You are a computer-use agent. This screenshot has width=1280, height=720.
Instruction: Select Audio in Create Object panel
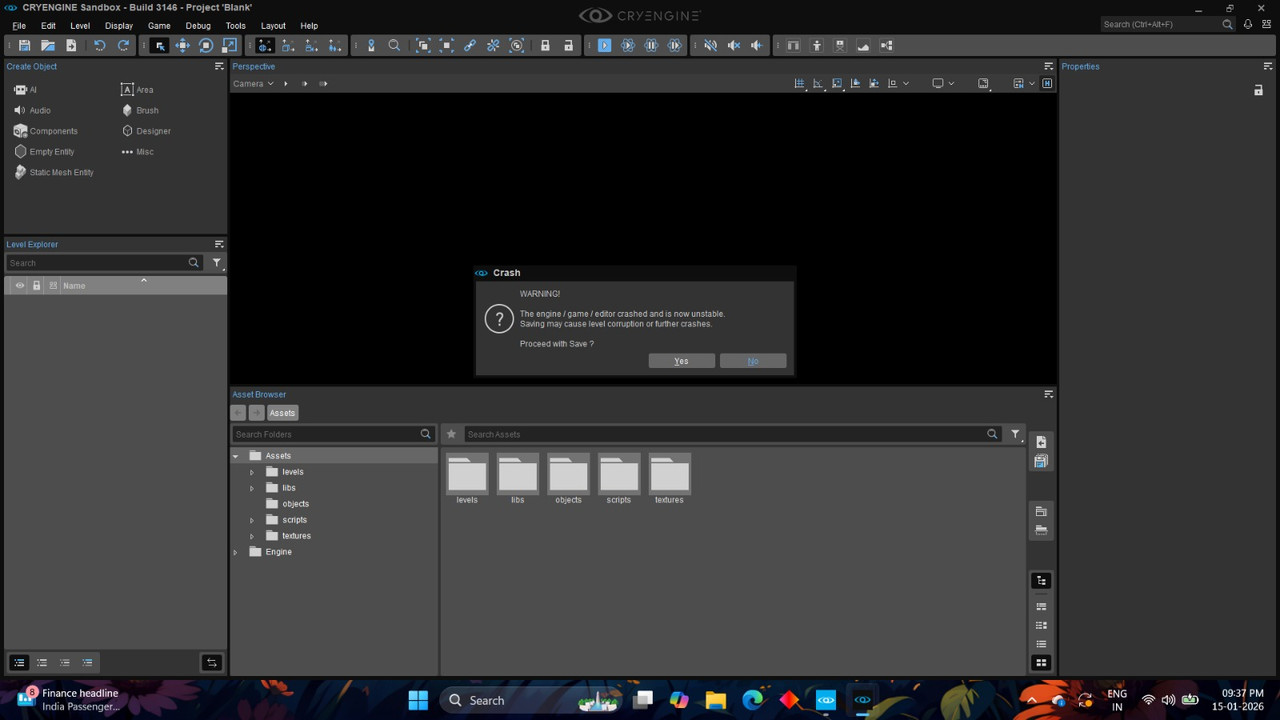pyautogui.click(x=33, y=110)
